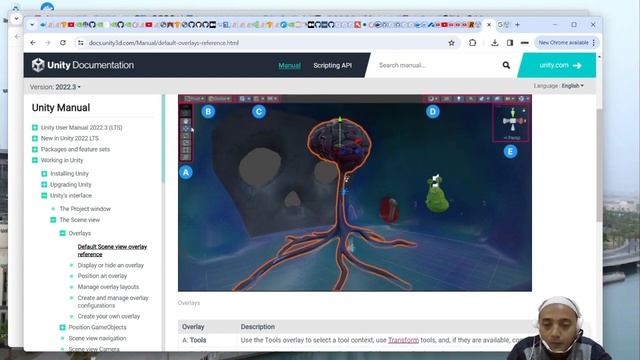Expand New in Unity 2022 LTS node
The height and width of the screenshot is (360, 640).
[x=35, y=138]
